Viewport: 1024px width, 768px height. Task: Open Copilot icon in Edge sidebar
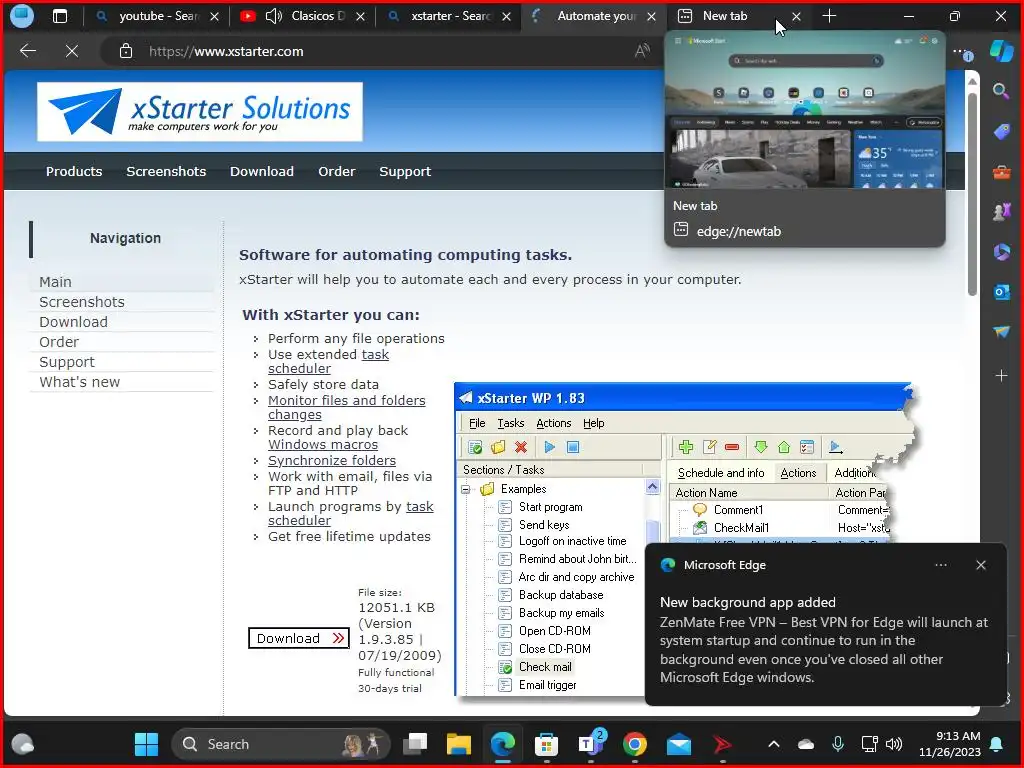click(x=1001, y=51)
